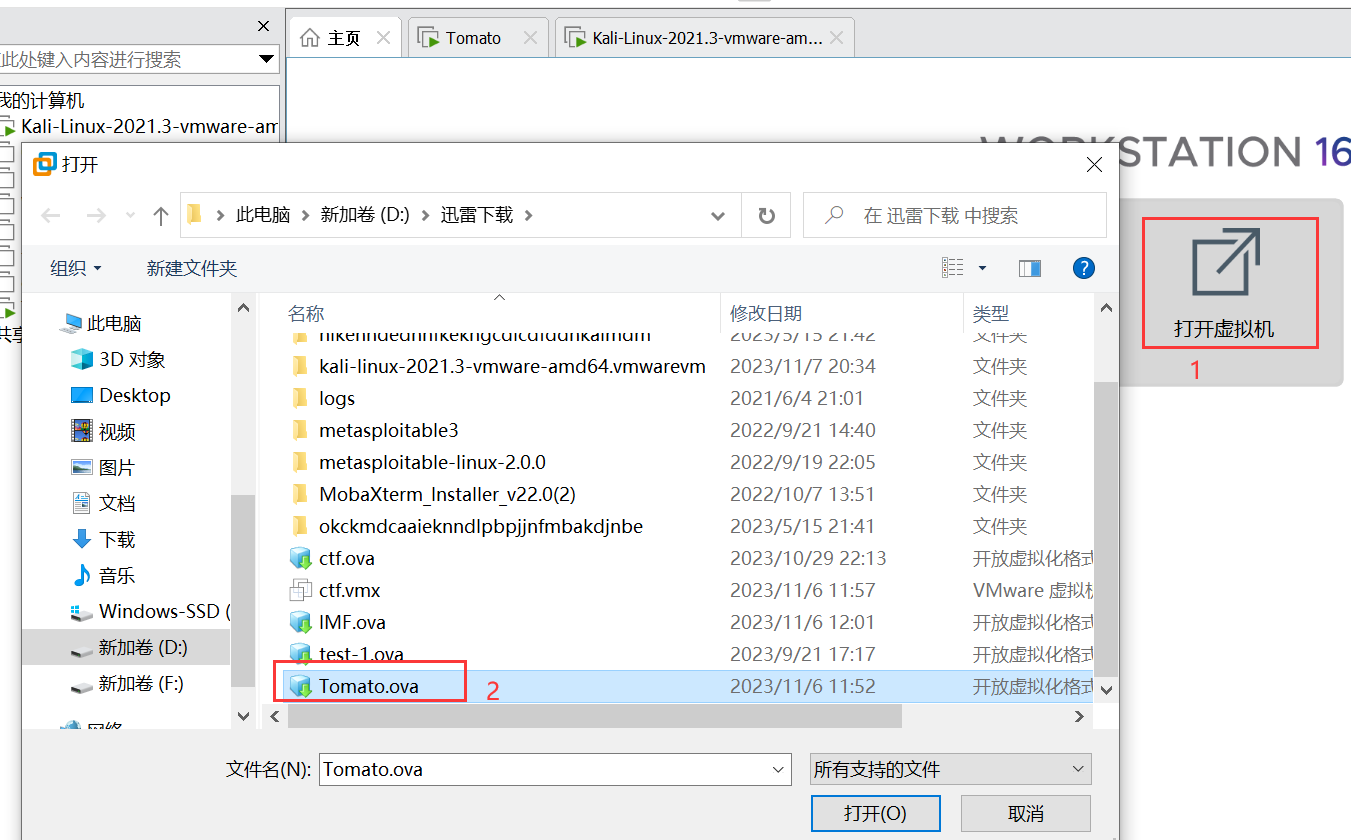Refresh the folder listing
Viewport: 1351px width, 840px height.
(767, 215)
